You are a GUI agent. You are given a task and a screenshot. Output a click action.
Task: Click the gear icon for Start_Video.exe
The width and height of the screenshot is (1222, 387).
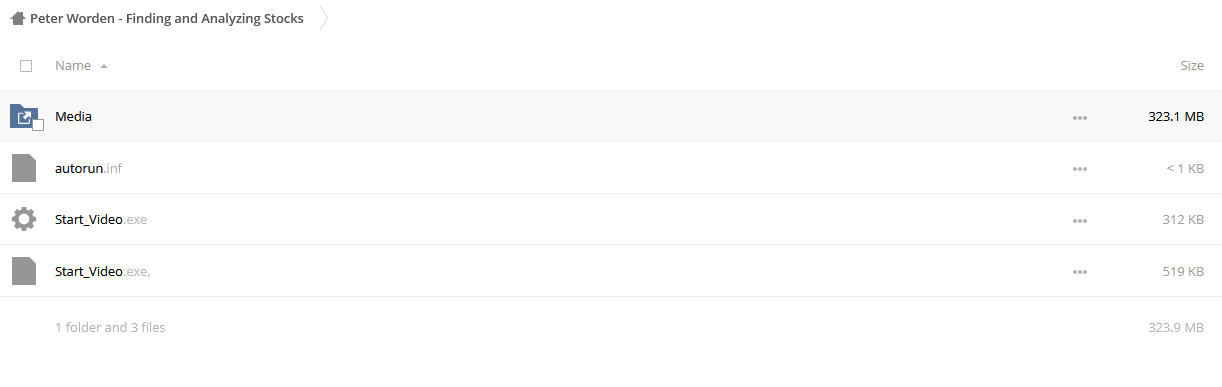click(x=24, y=219)
